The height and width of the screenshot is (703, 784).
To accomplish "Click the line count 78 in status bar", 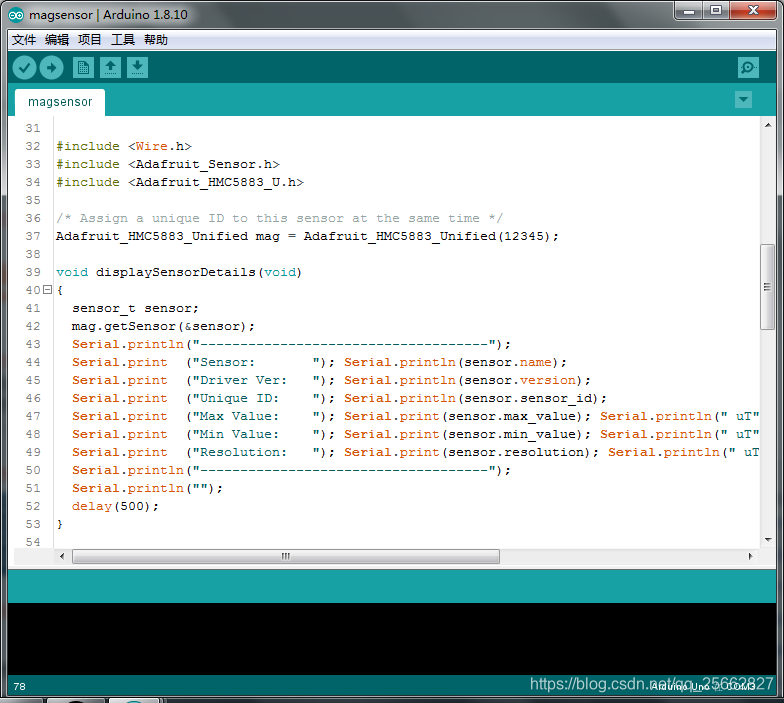I will [x=20, y=686].
